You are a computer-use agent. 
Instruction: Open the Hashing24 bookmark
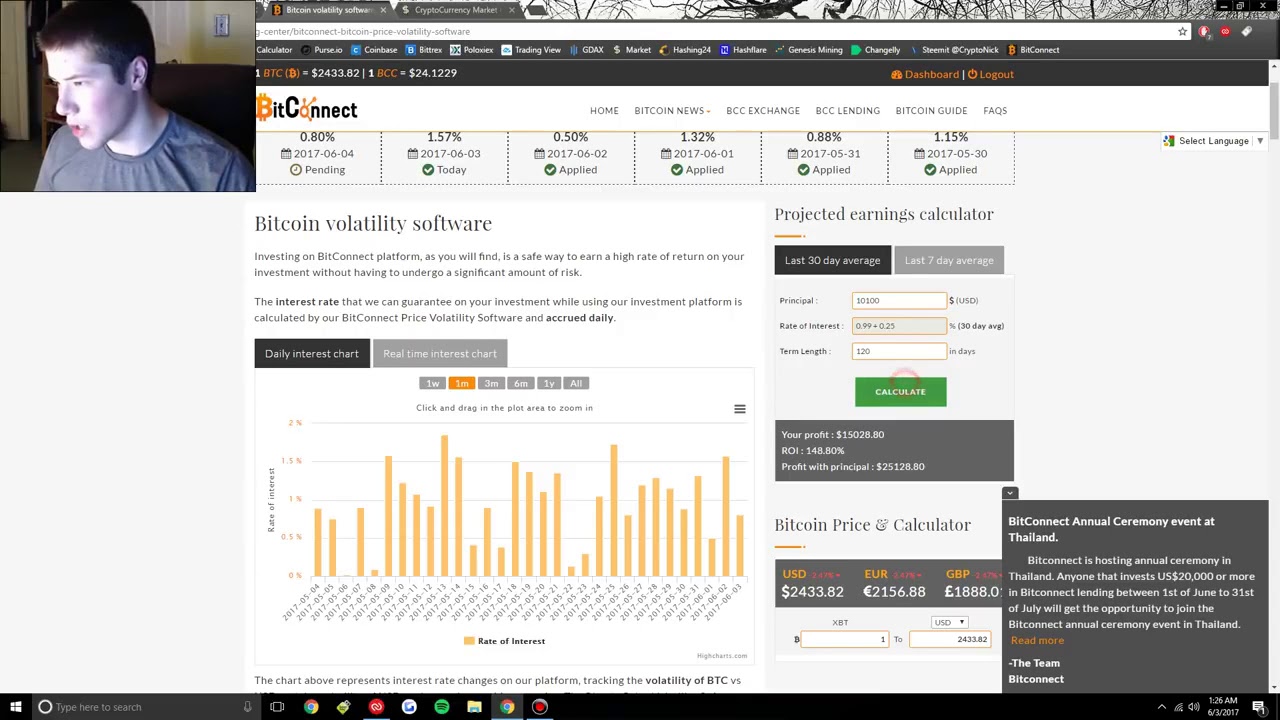(685, 50)
